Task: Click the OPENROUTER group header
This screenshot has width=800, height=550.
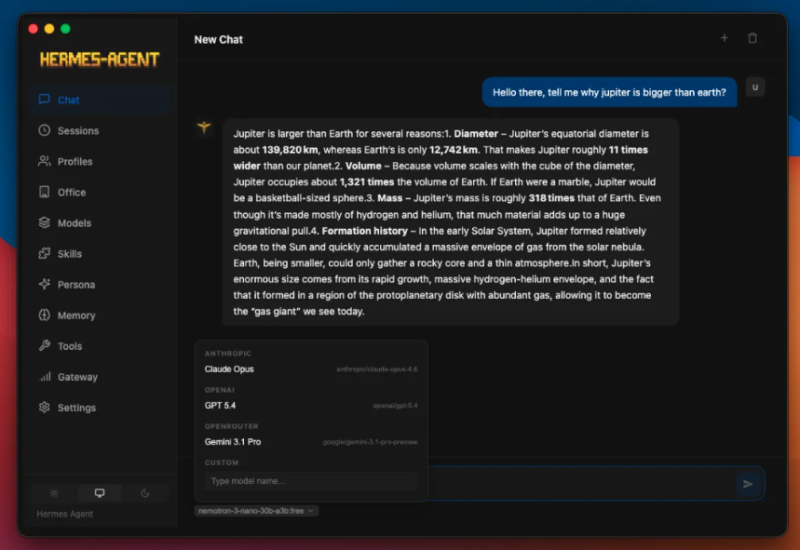Action: coord(231,426)
